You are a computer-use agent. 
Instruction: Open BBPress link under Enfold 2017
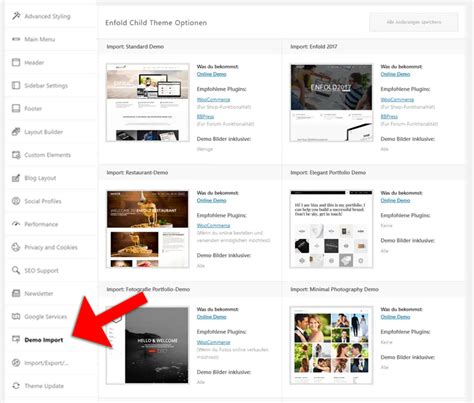click(x=389, y=116)
